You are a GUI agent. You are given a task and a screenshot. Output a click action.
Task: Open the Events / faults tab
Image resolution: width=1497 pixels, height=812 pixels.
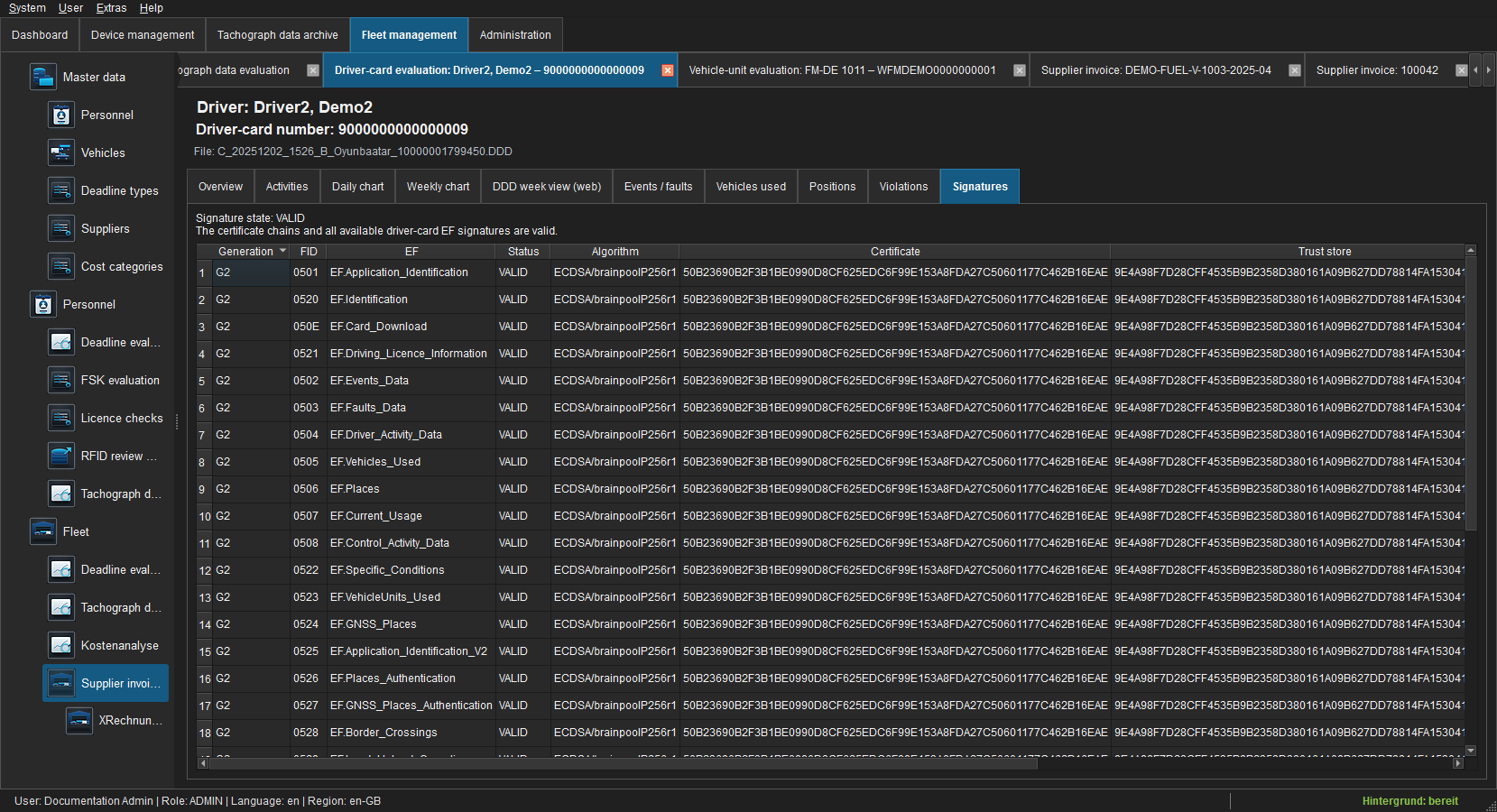(x=659, y=187)
